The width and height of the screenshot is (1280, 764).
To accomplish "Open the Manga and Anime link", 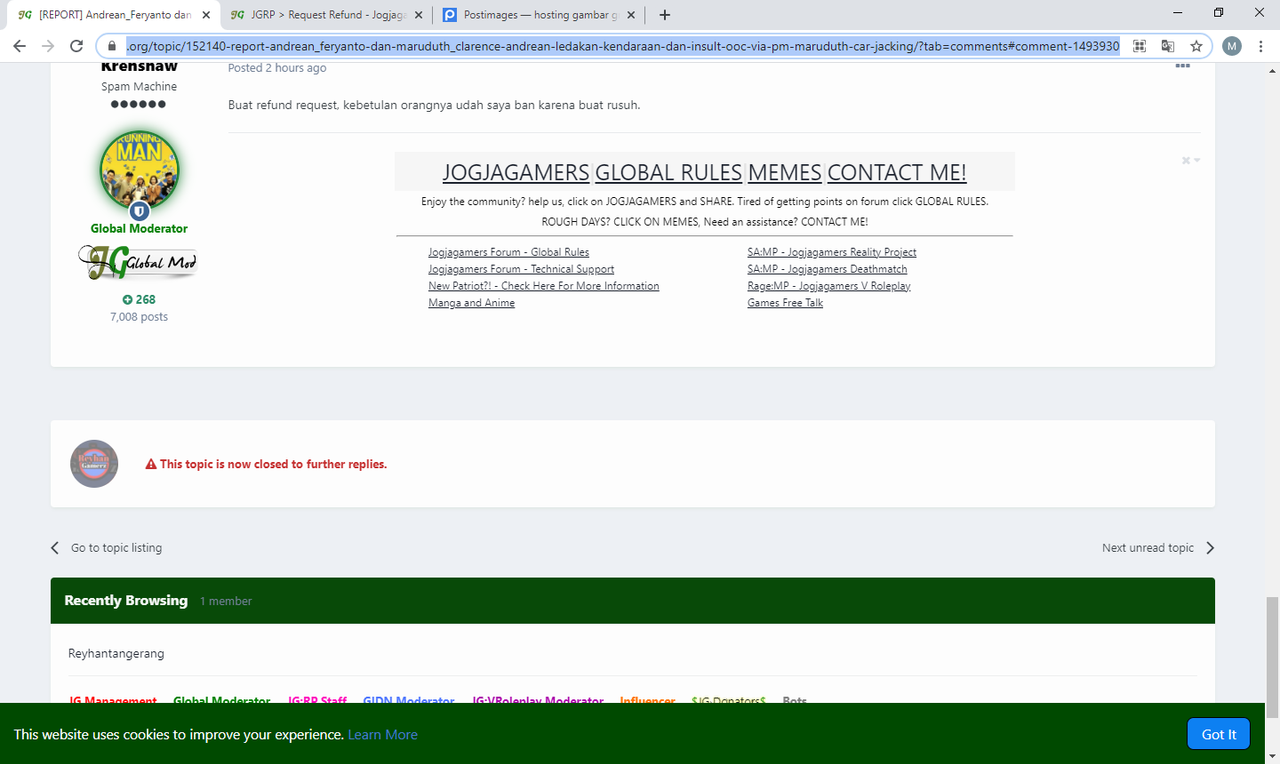I will (471, 303).
